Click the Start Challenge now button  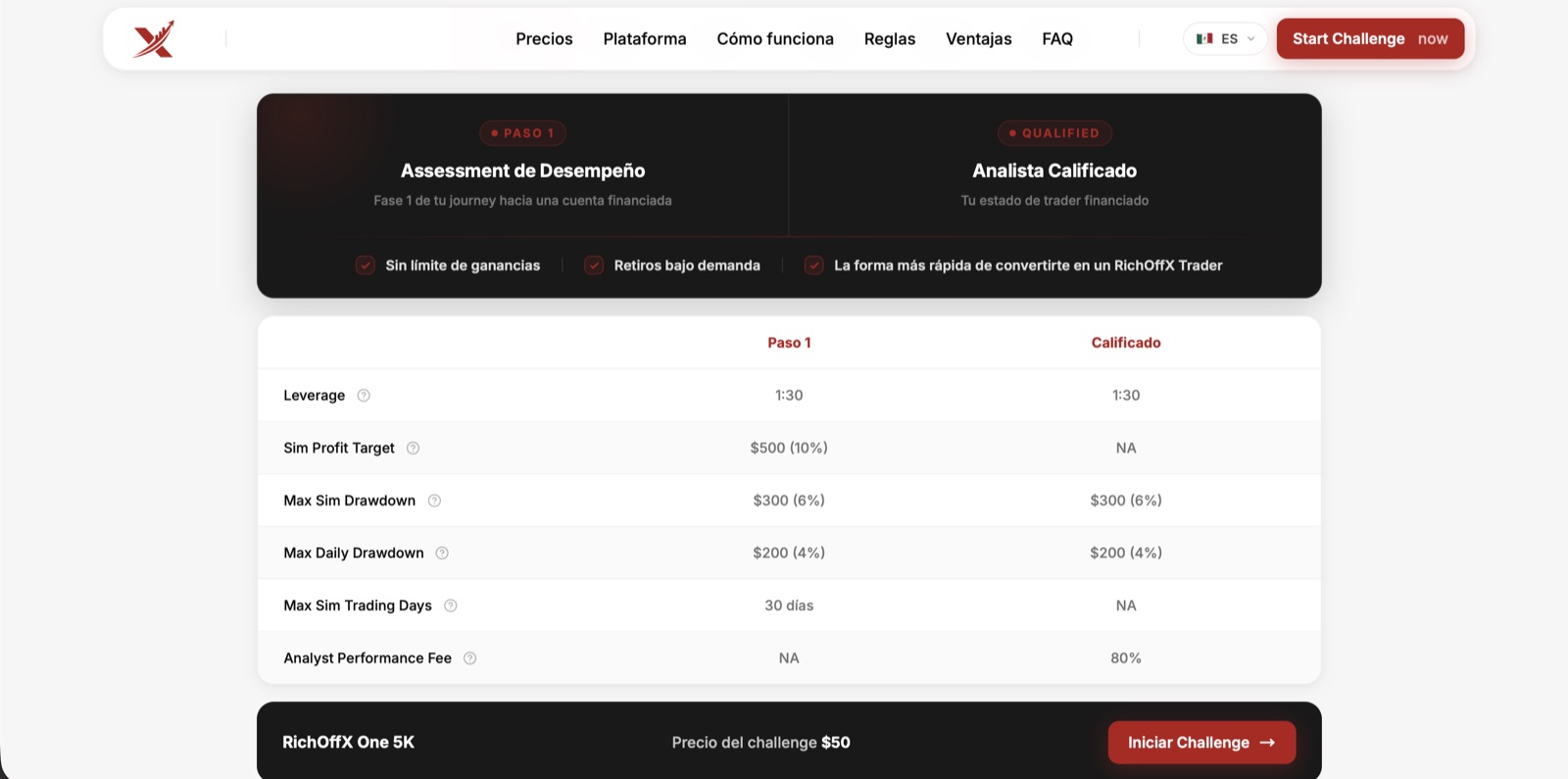point(1370,39)
